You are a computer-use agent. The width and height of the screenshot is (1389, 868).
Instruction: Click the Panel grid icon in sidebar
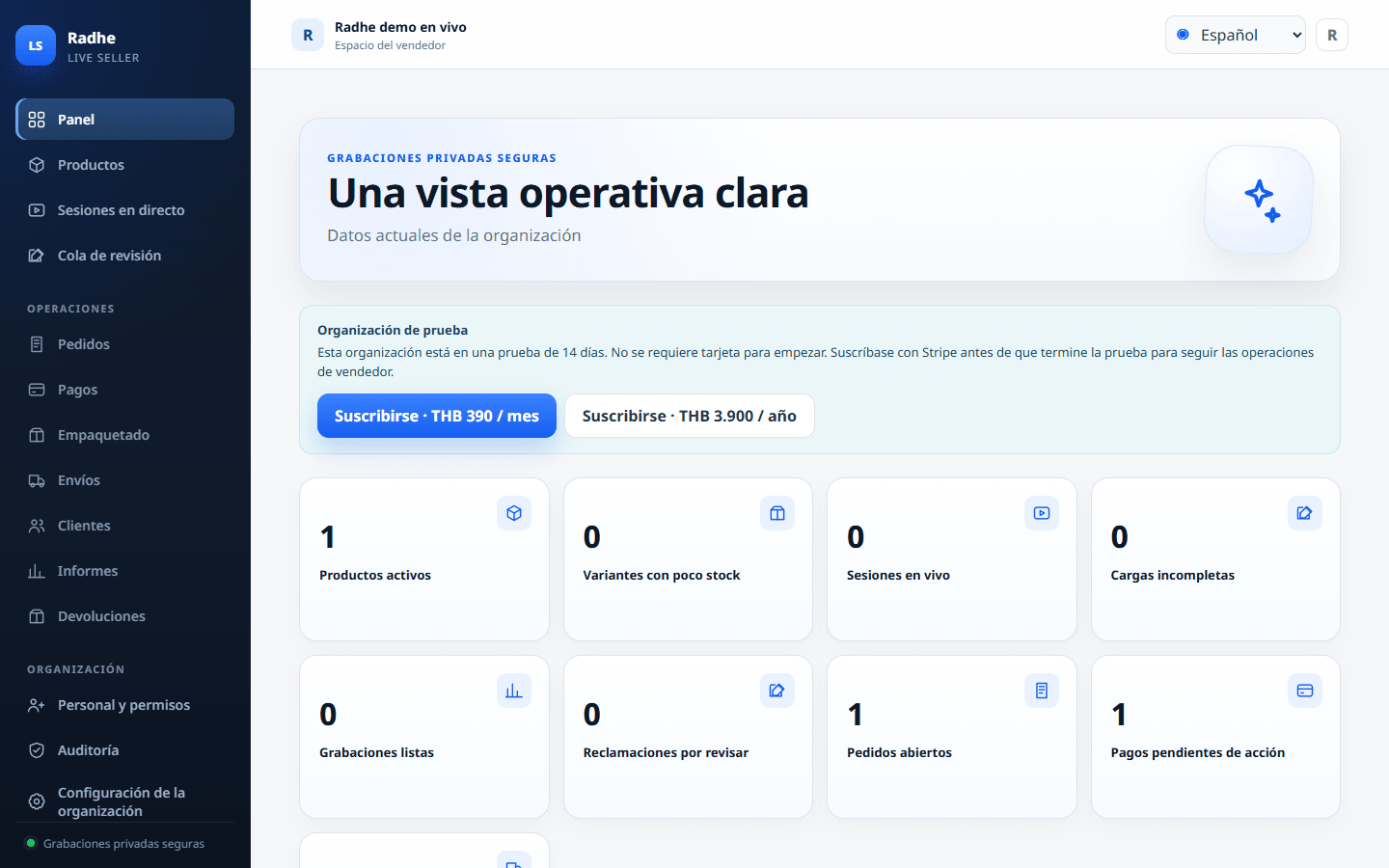coord(37,120)
